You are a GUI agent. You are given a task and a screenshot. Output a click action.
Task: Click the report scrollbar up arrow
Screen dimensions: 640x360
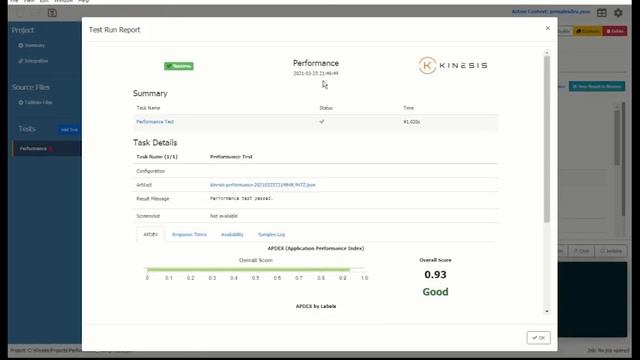pyautogui.click(x=547, y=53)
